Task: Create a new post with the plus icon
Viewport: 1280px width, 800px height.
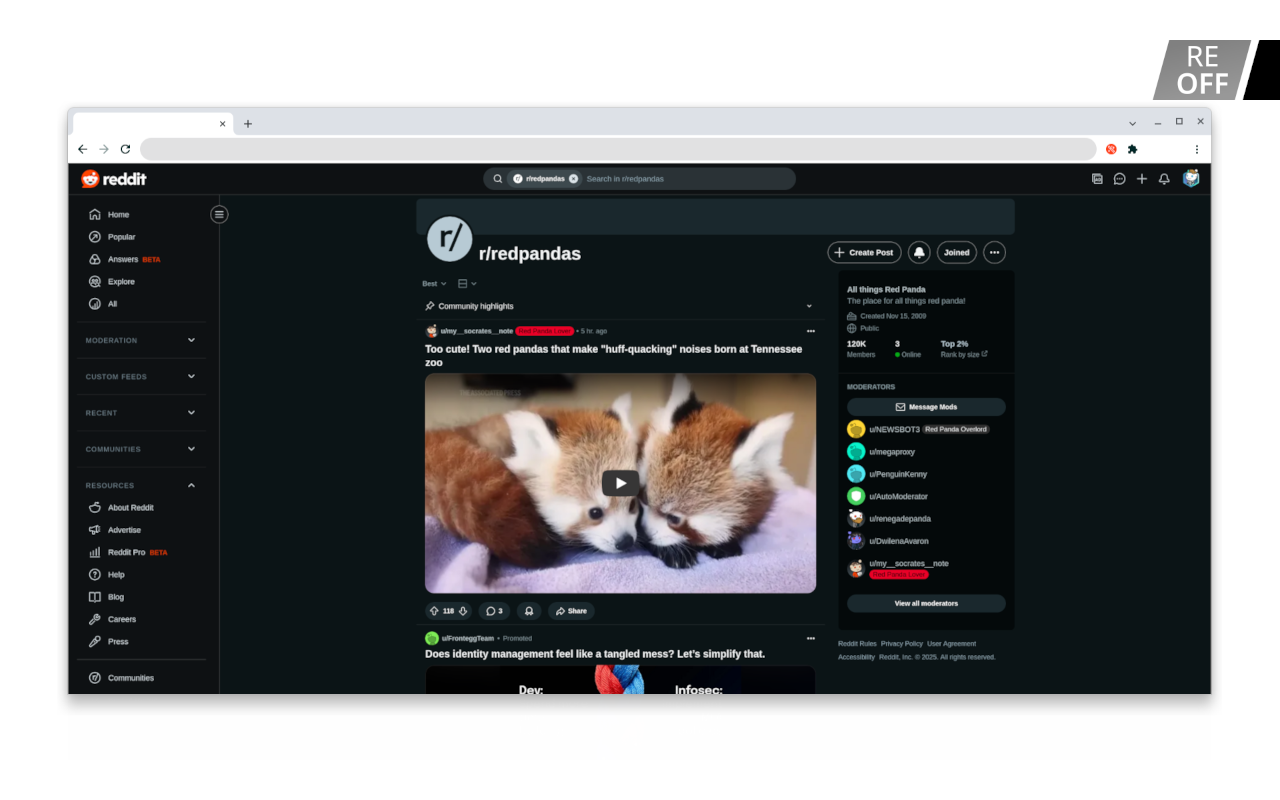Action: pyautogui.click(x=1141, y=178)
